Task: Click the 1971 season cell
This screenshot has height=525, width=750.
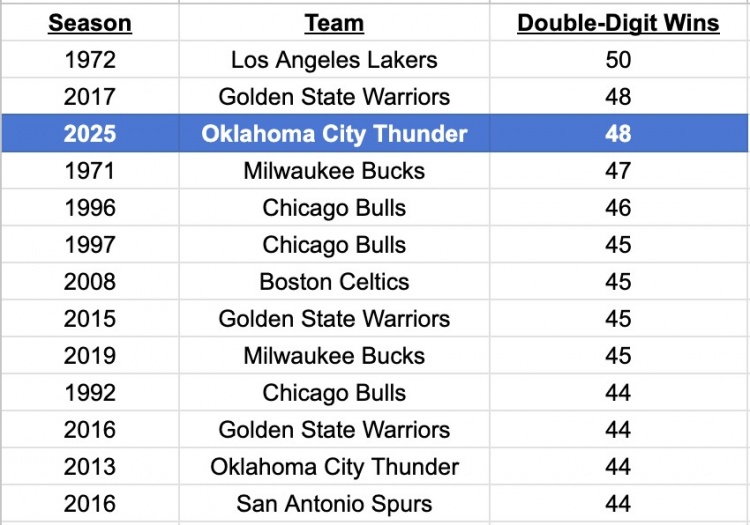Action: point(90,171)
